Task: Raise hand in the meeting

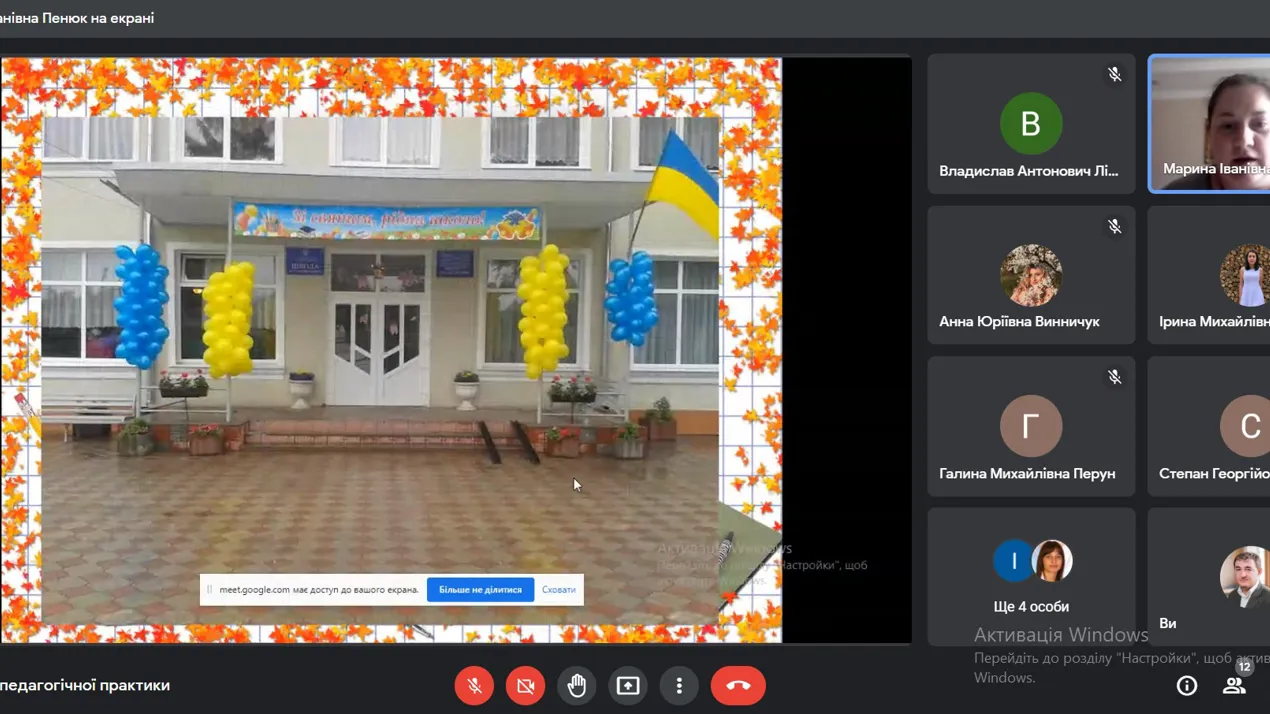Action: click(x=577, y=686)
